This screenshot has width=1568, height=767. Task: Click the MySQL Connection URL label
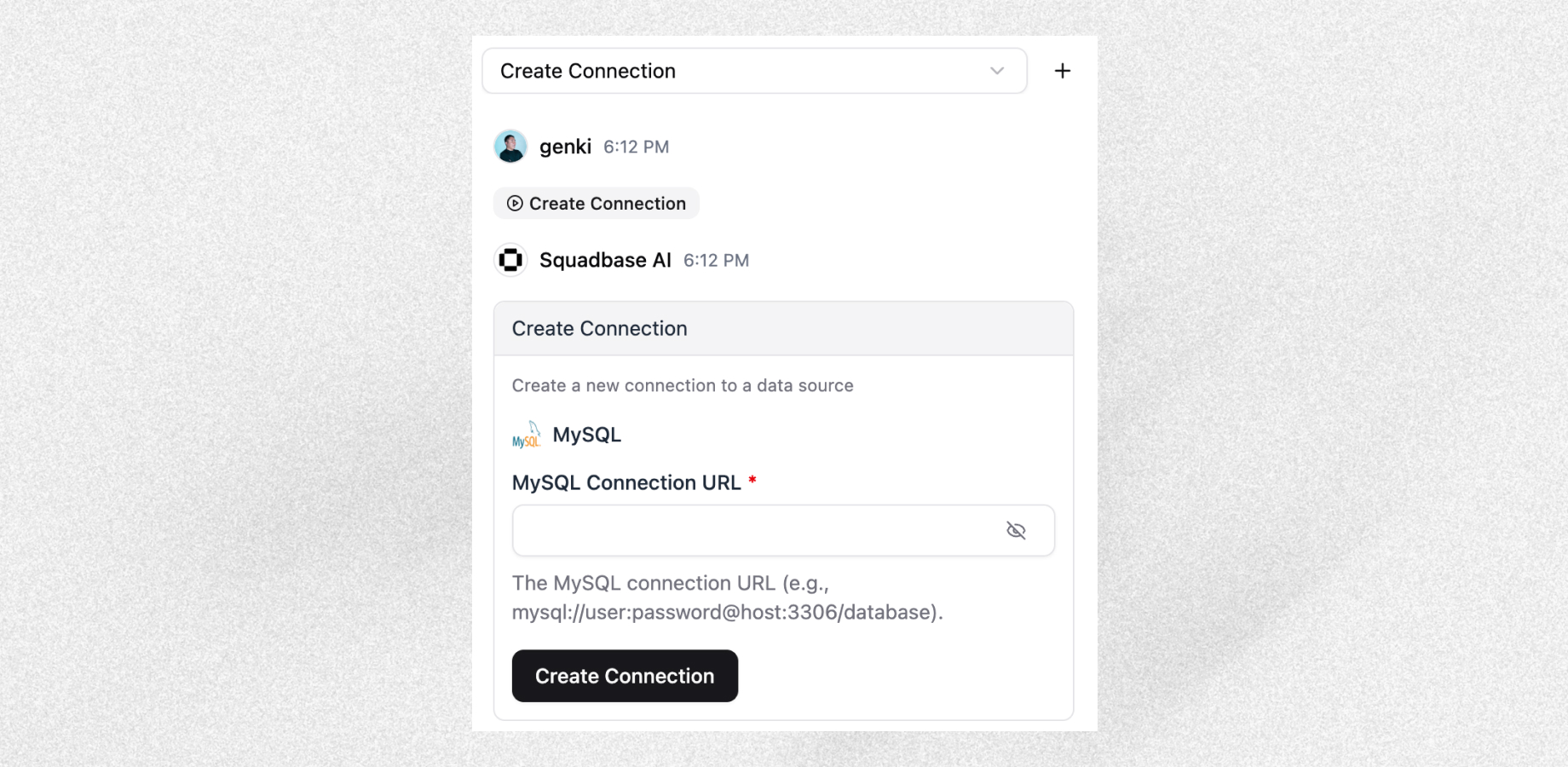(626, 482)
